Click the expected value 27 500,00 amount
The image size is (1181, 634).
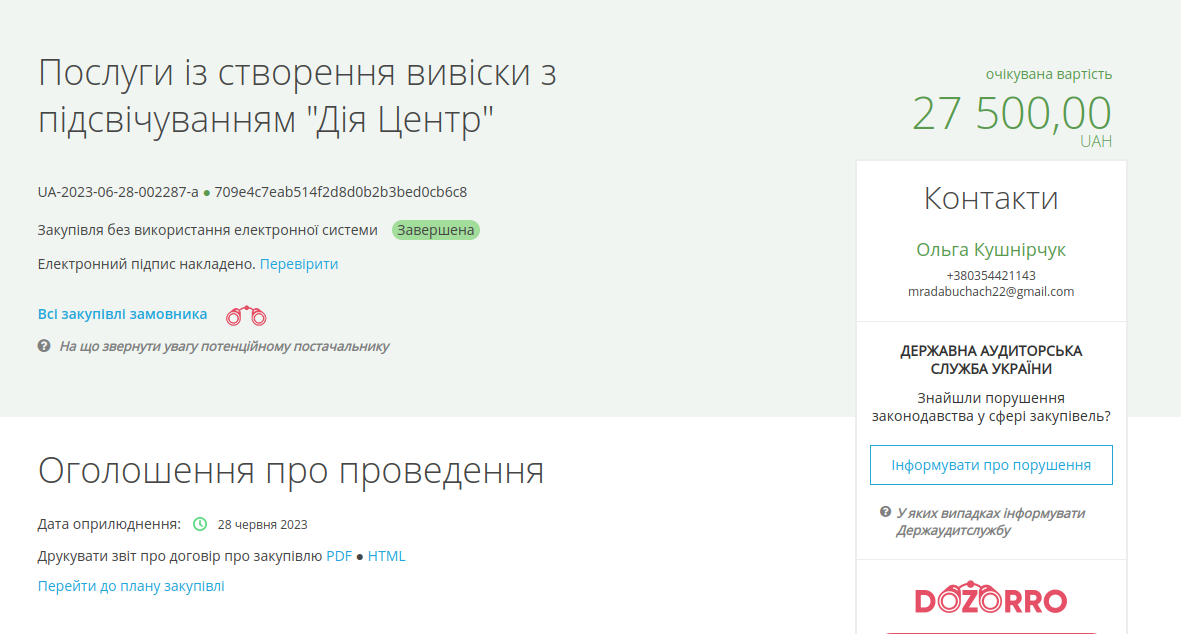coord(1011,113)
